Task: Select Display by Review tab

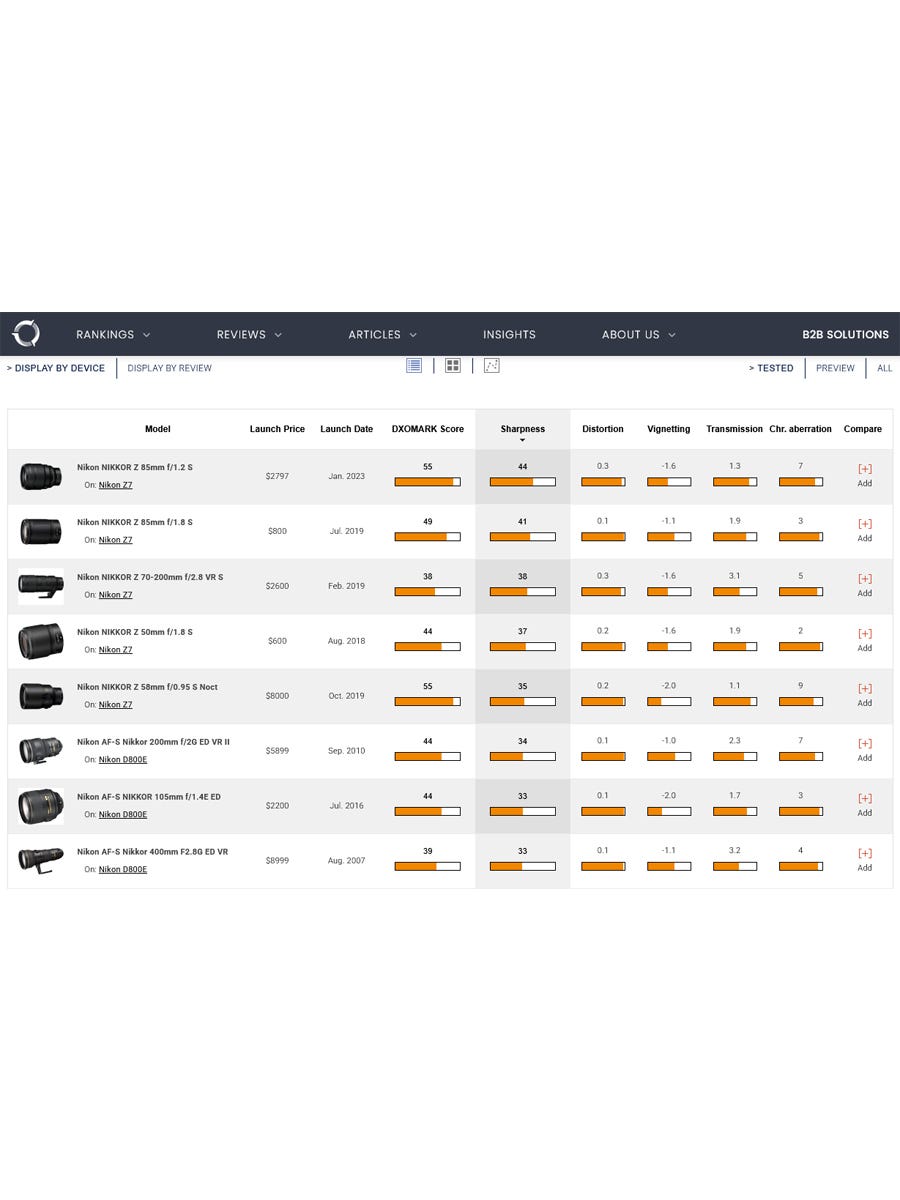Action: coord(169,368)
